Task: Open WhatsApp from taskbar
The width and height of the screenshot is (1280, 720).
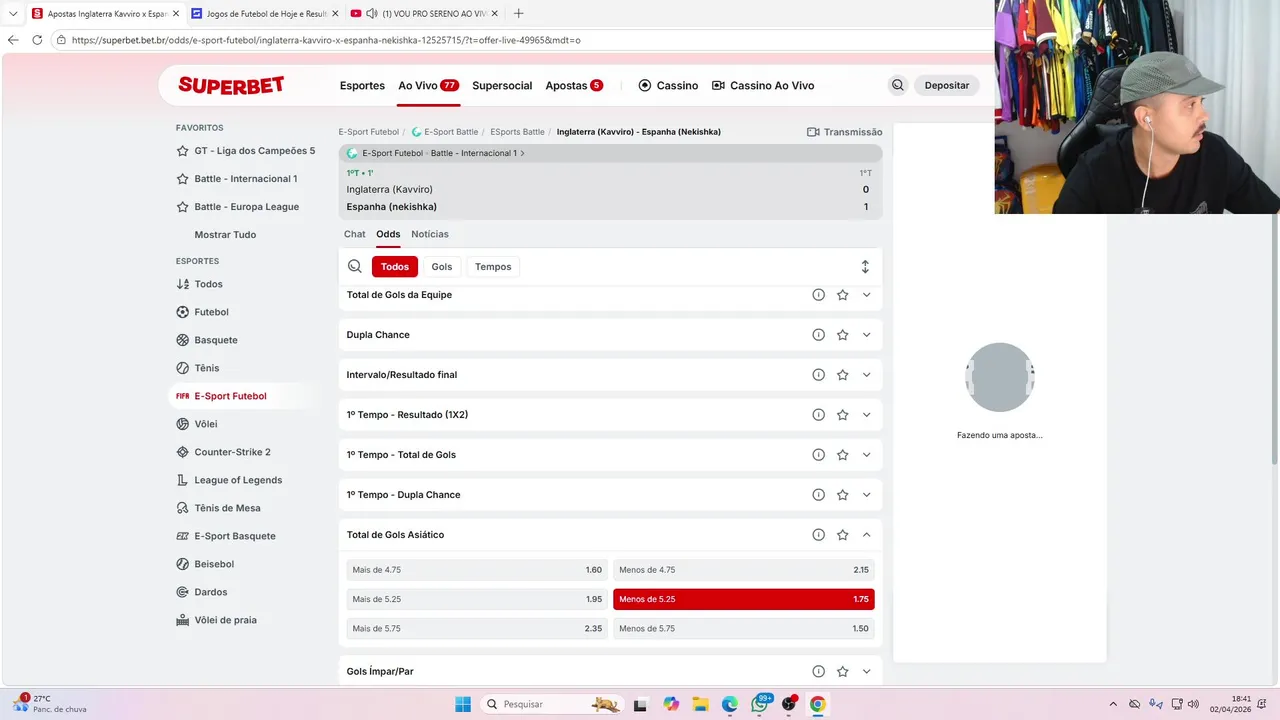Action: (760, 704)
